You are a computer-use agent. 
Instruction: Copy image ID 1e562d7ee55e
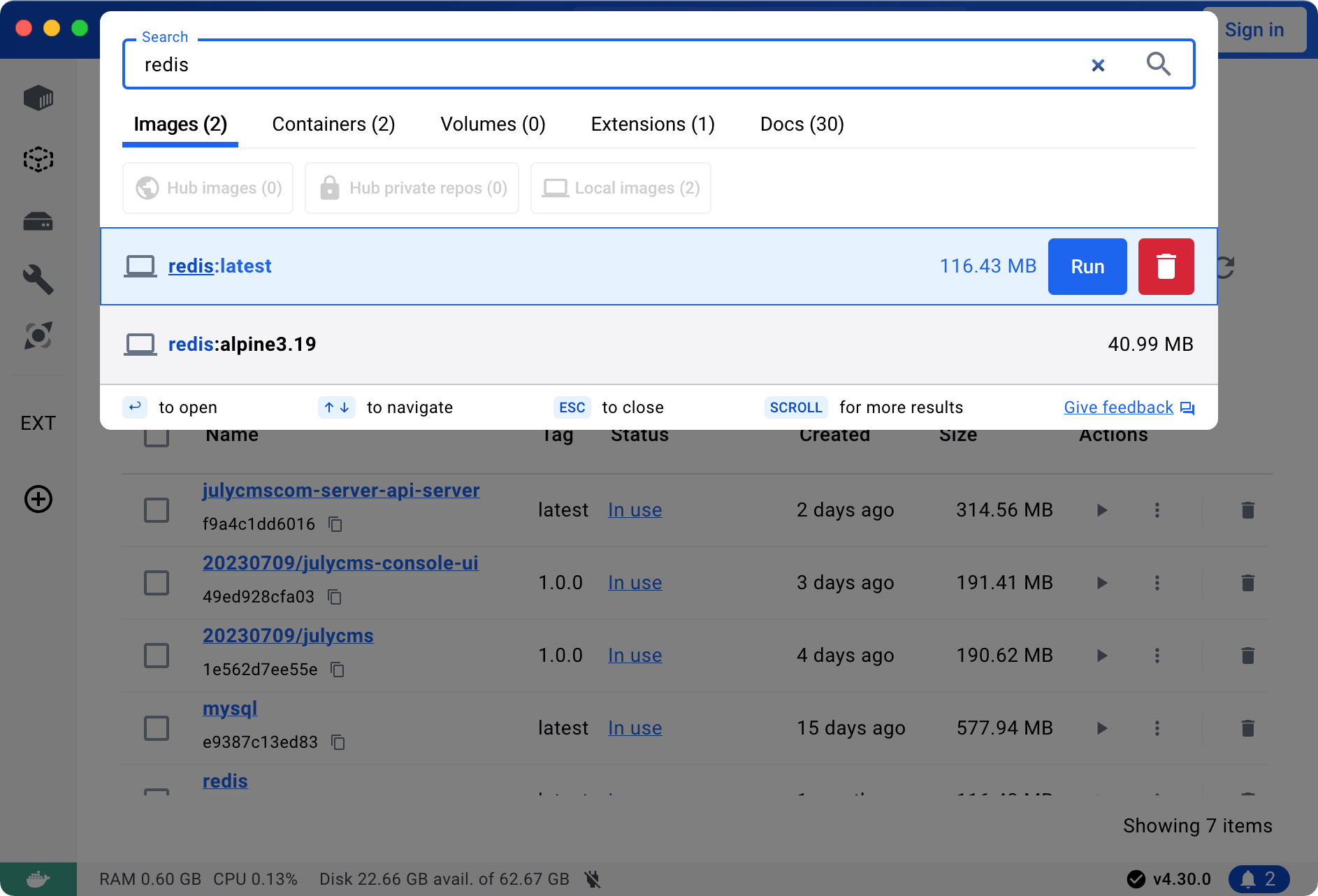click(338, 670)
